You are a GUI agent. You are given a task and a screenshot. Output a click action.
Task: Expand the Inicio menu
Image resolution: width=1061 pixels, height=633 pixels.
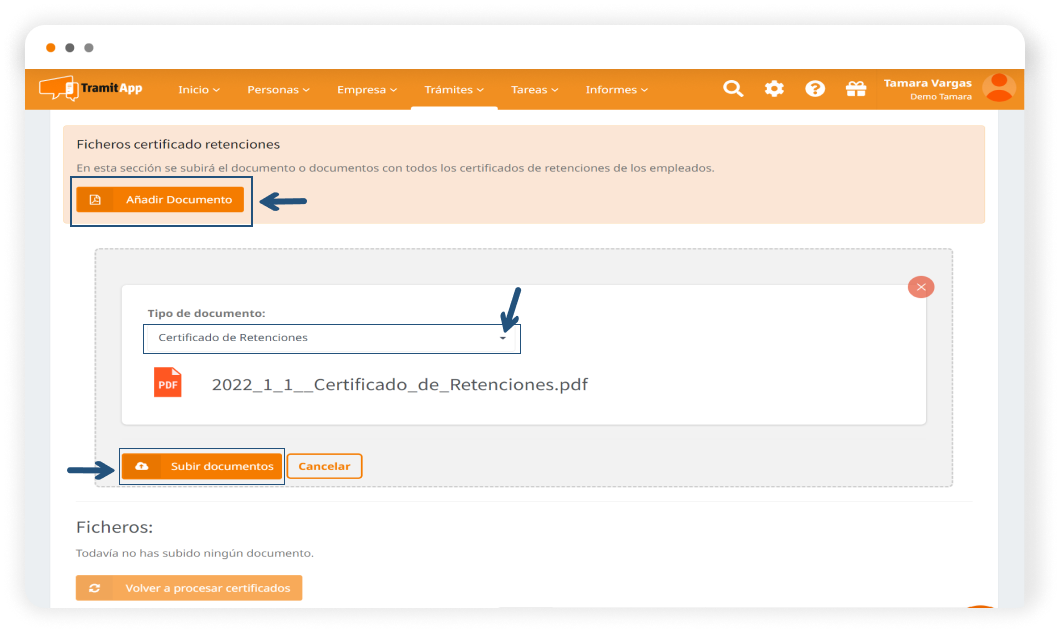198,90
